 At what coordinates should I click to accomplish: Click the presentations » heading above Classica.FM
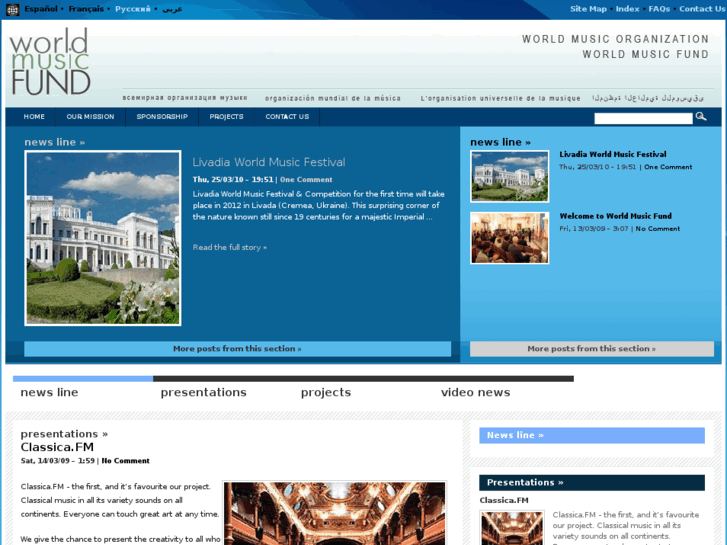coord(64,434)
